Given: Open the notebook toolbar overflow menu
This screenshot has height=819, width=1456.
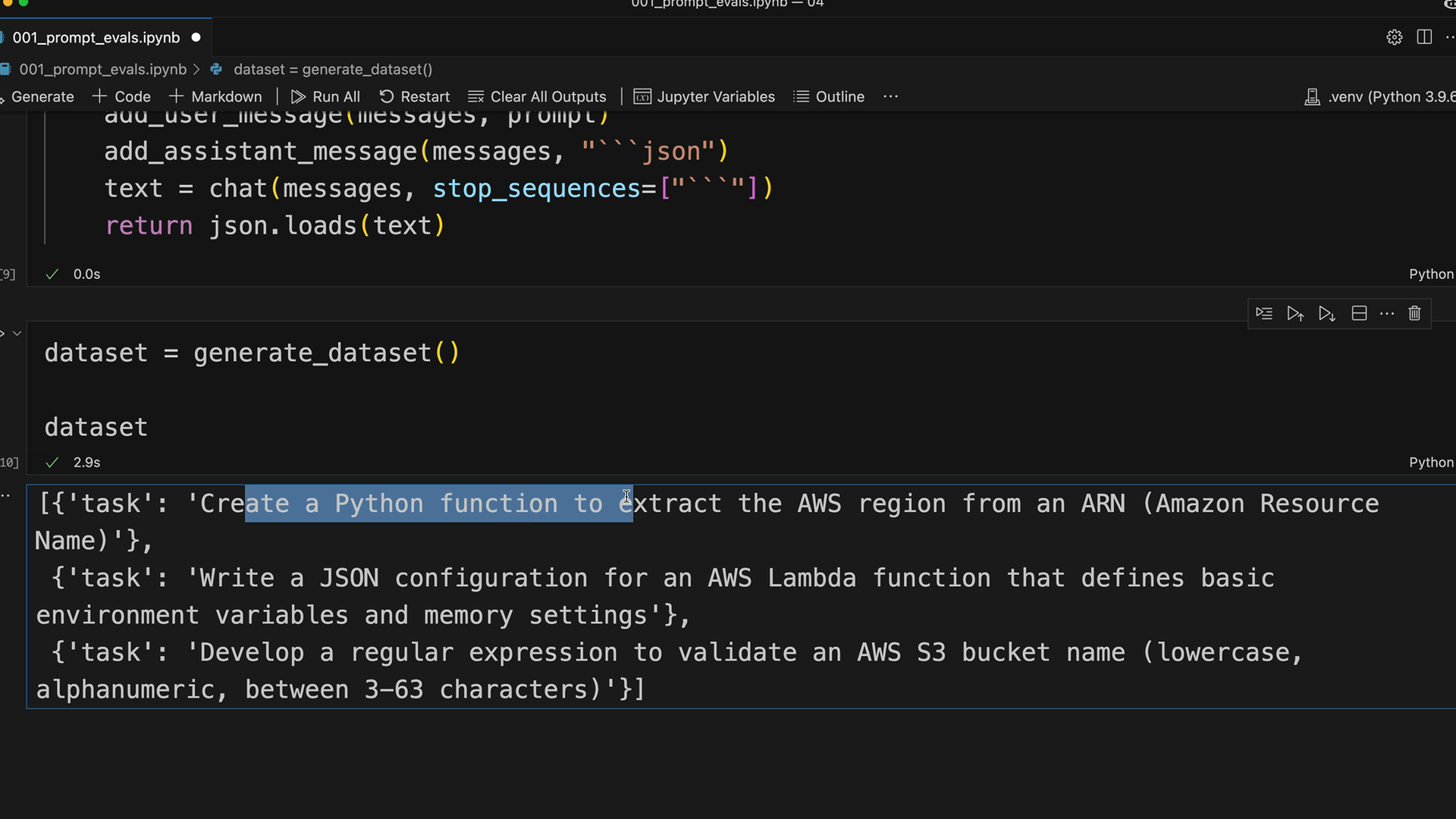Looking at the screenshot, I should (890, 96).
